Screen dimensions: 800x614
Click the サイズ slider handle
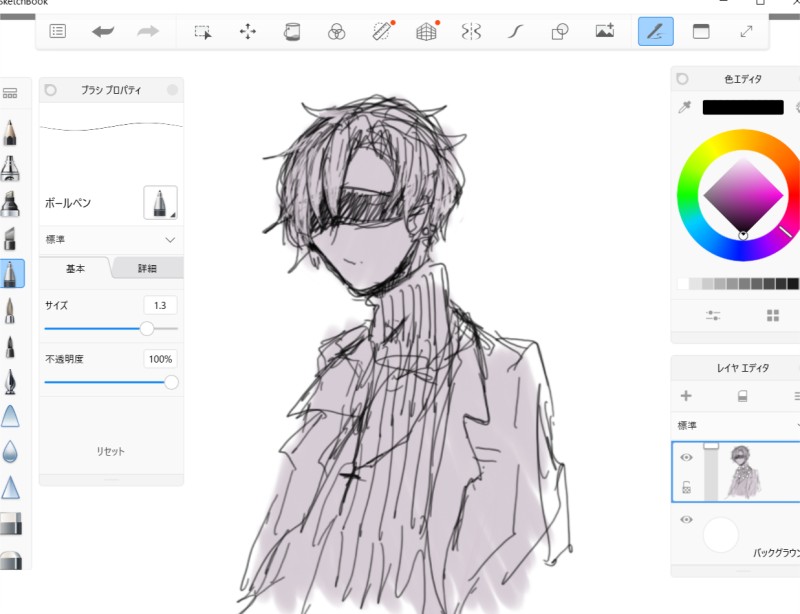coord(146,329)
